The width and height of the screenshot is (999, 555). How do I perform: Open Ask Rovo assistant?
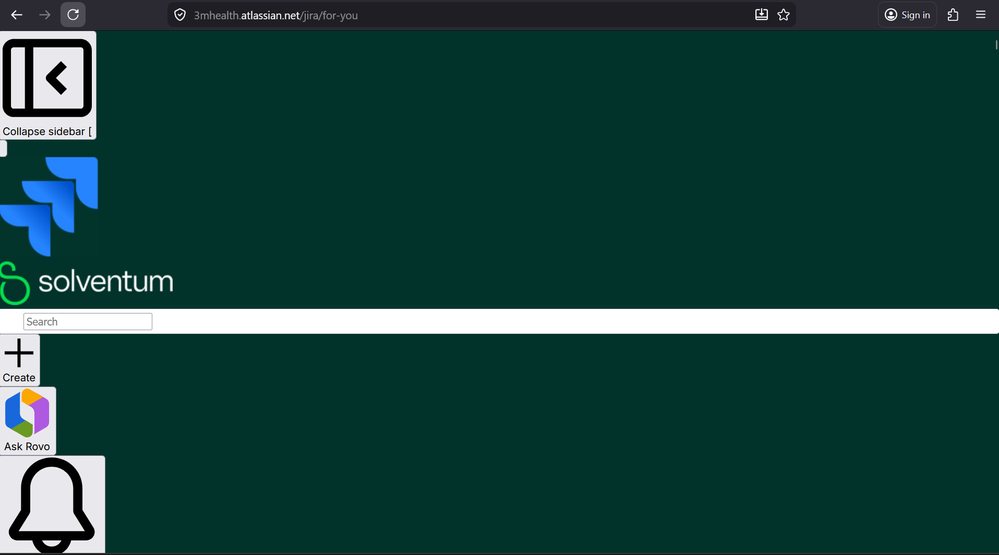(27, 421)
